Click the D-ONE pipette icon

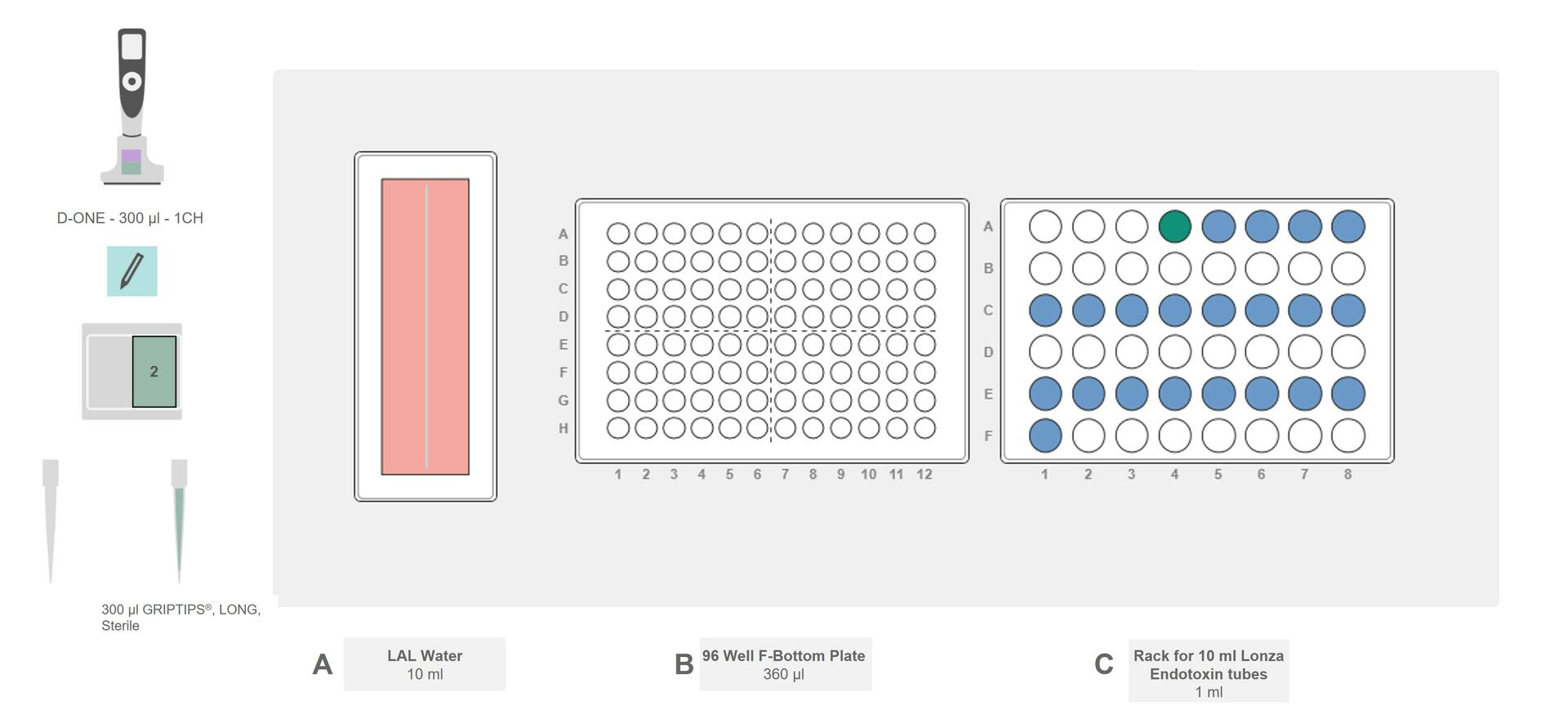[131, 106]
